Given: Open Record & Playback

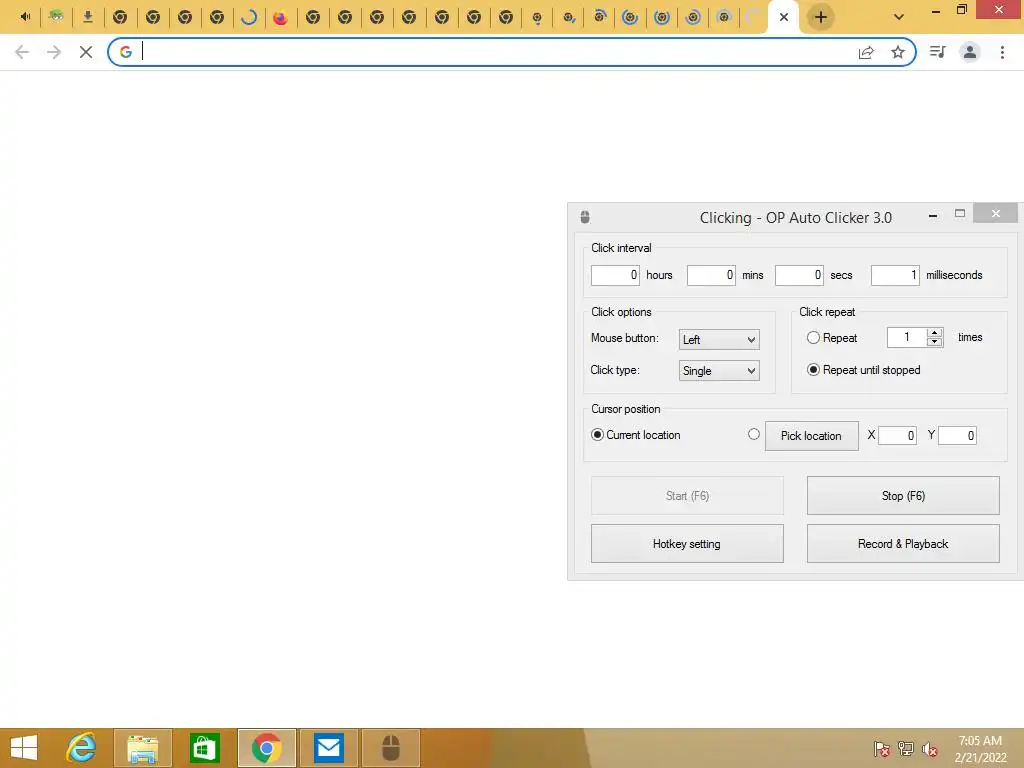Looking at the screenshot, I should 903,543.
